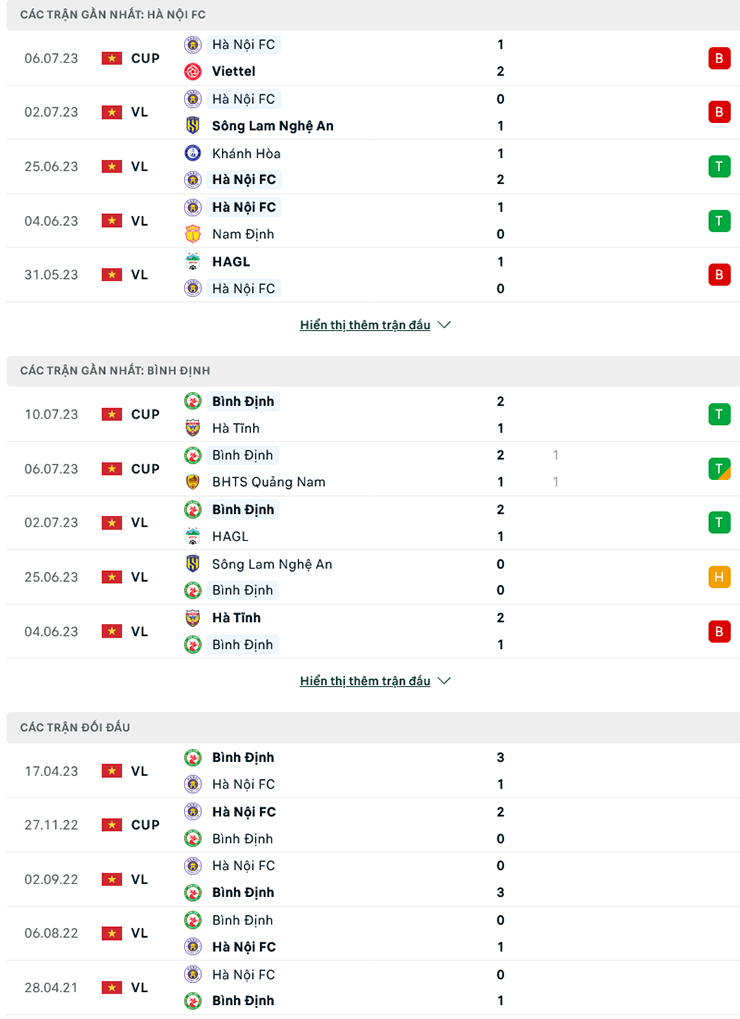Screen dimensions: 740x1019
Task: Click the HAGL logo in the 31.05.23 match
Action: pyautogui.click(x=193, y=262)
